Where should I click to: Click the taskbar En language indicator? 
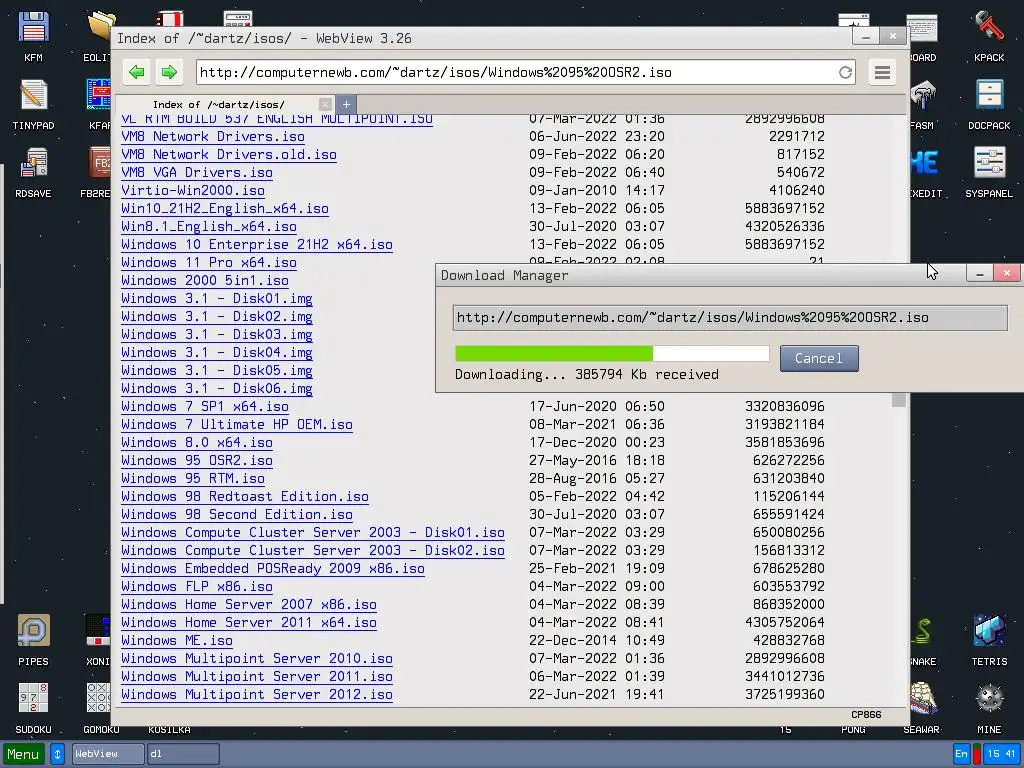tap(961, 754)
